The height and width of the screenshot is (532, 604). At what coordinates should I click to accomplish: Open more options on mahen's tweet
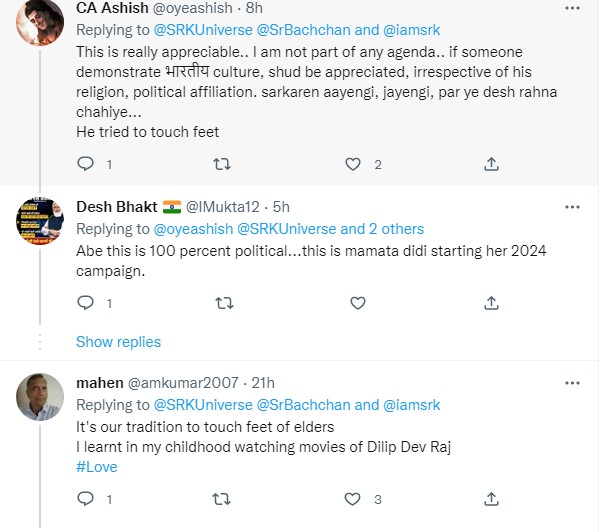[x=572, y=383]
